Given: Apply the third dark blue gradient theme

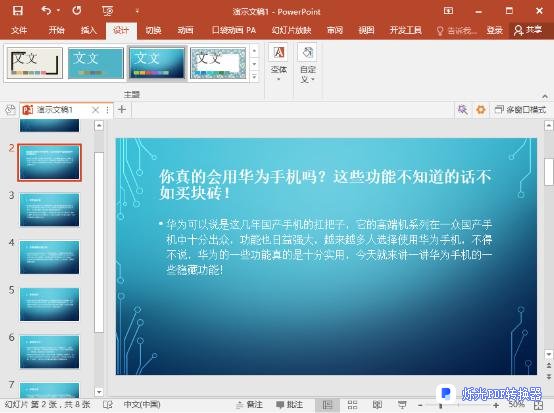Looking at the screenshot, I should pyautogui.click(x=157, y=63).
